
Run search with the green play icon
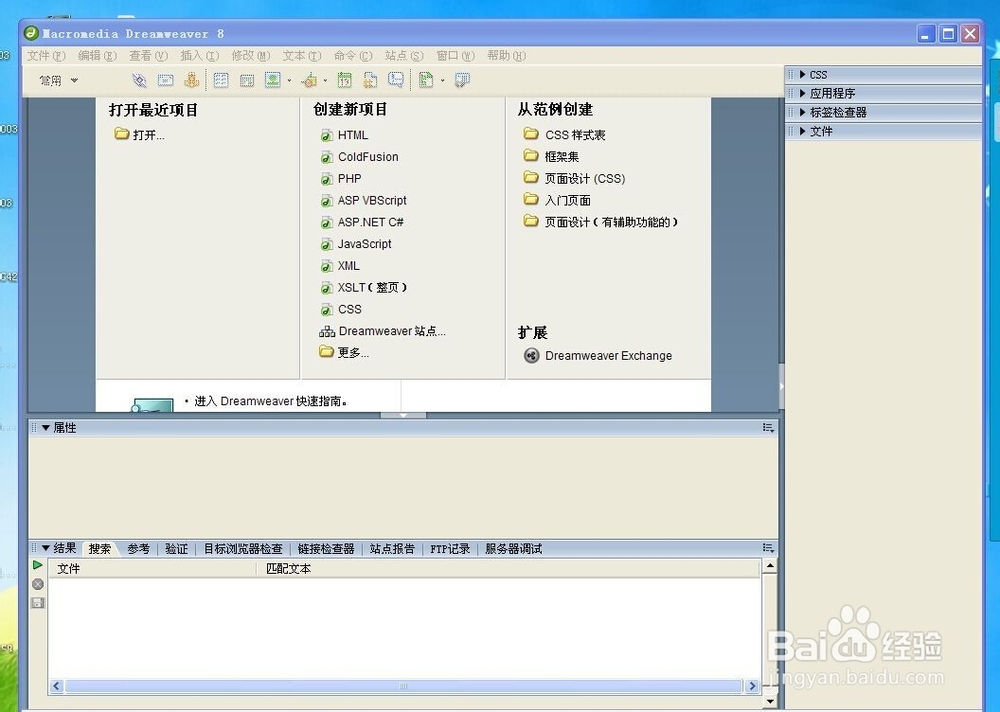tap(38, 565)
